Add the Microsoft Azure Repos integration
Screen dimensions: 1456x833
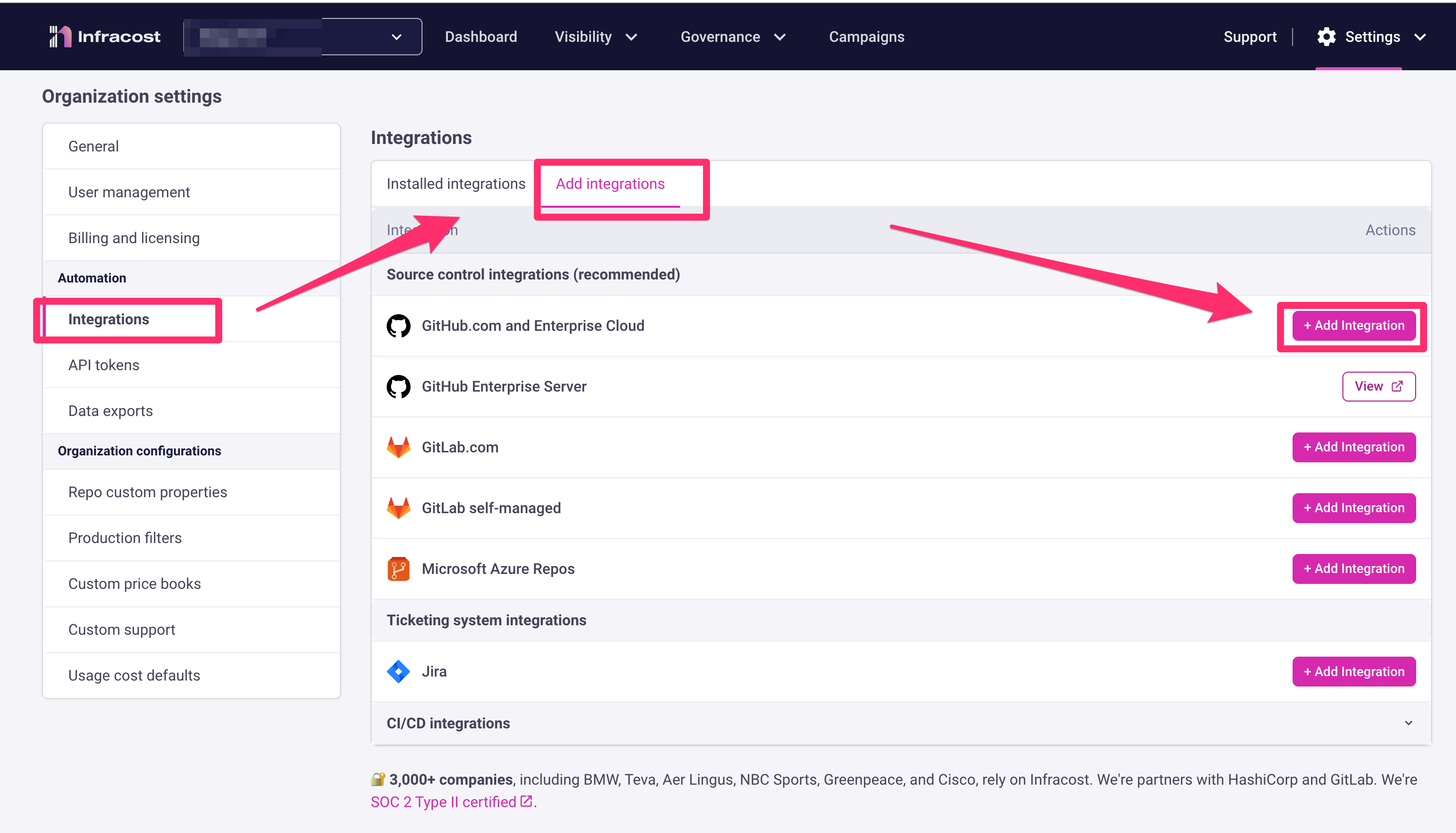point(1353,568)
